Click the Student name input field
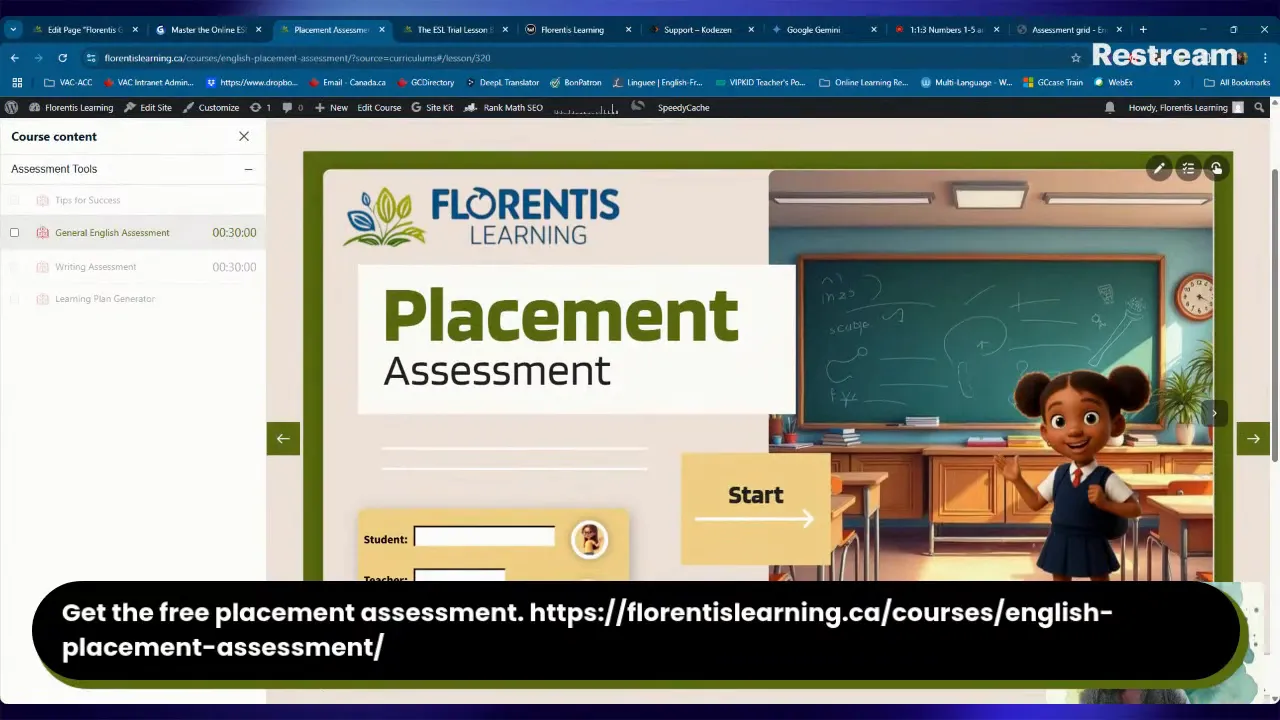The width and height of the screenshot is (1280, 720). (x=484, y=537)
